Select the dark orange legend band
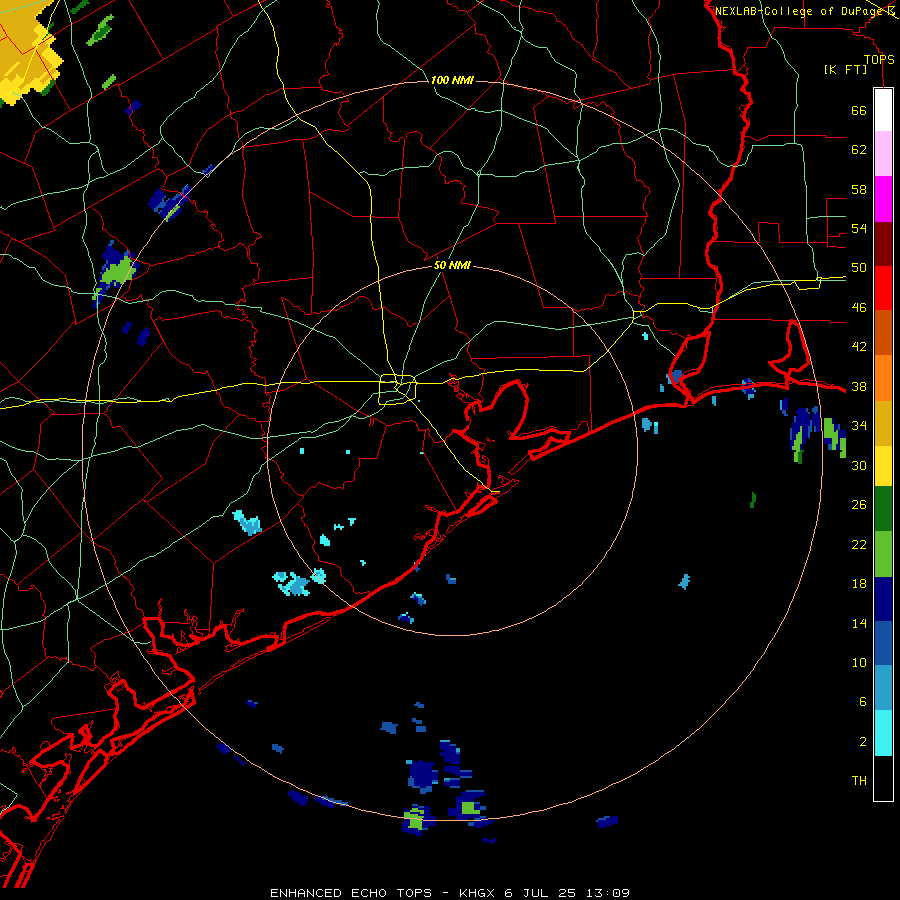 tap(883, 332)
